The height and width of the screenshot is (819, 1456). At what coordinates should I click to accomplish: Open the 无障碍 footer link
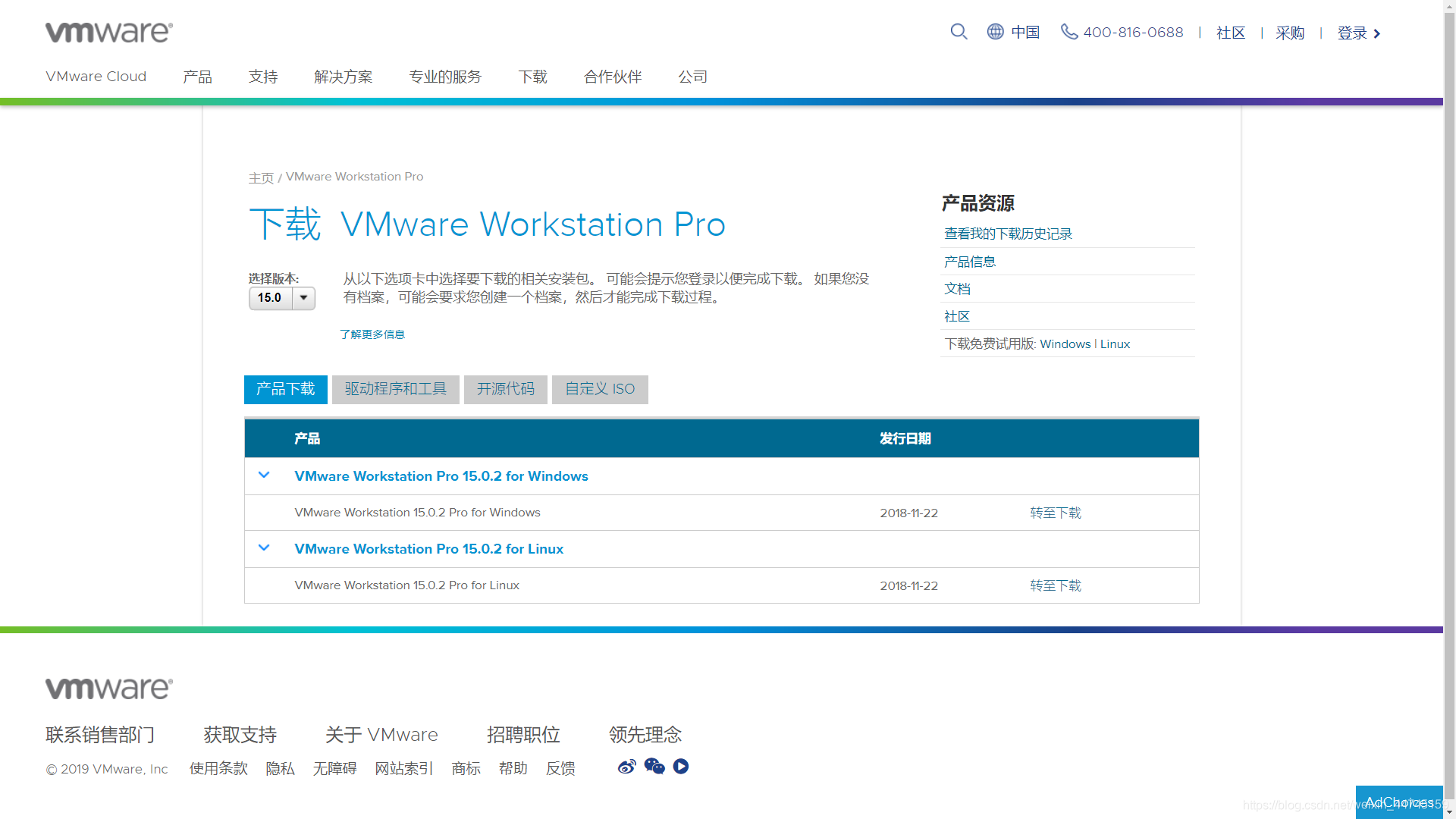(334, 768)
